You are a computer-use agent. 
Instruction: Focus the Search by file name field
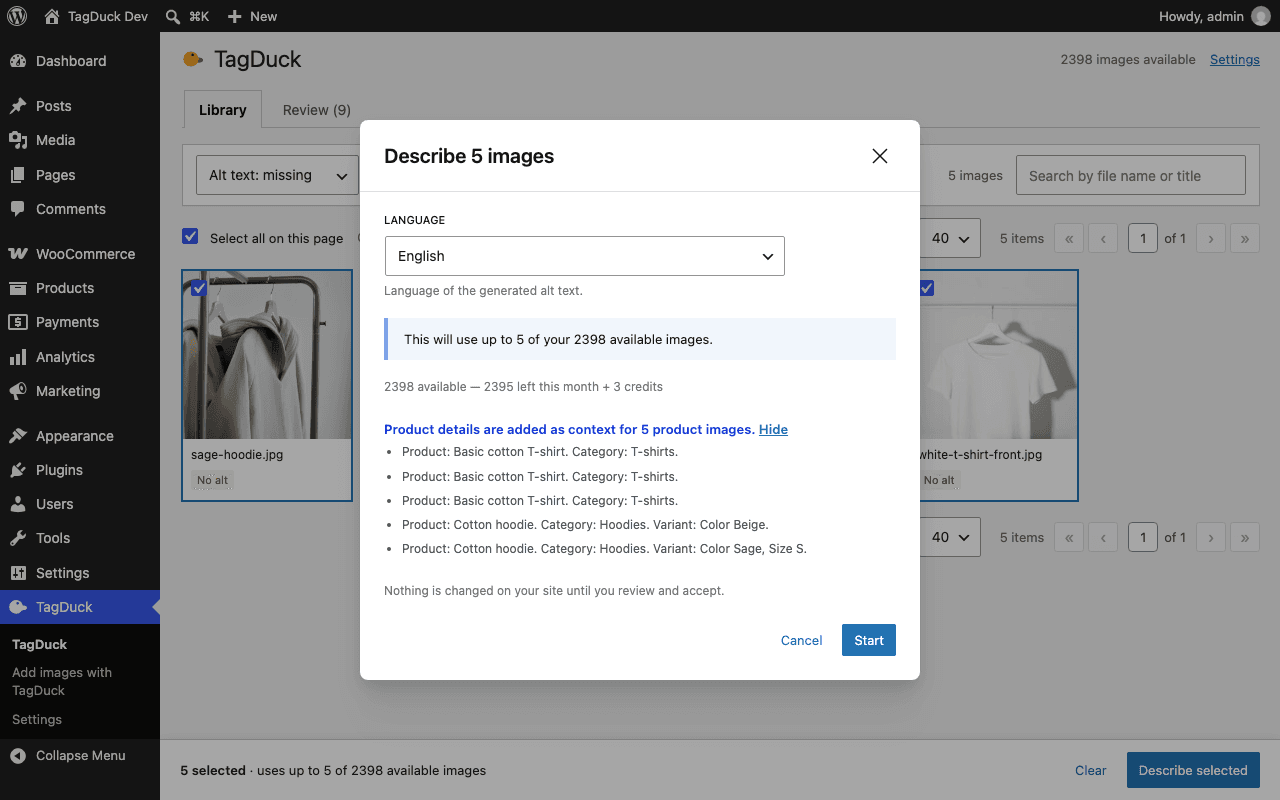(x=1131, y=175)
